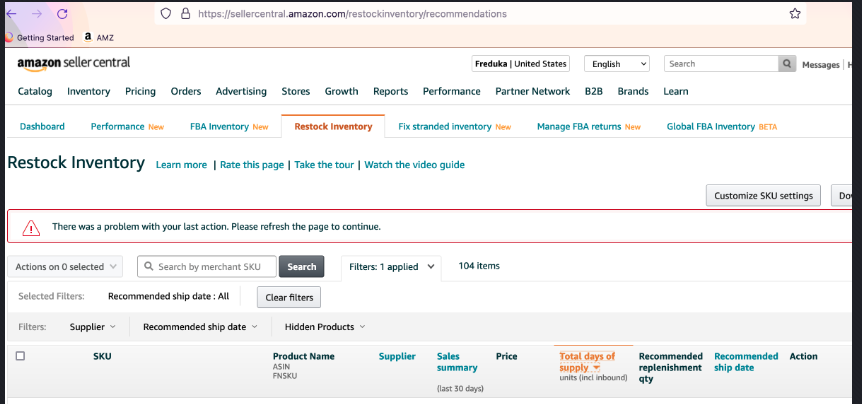
Task: Click the Customize SKU settings button
Action: point(763,196)
